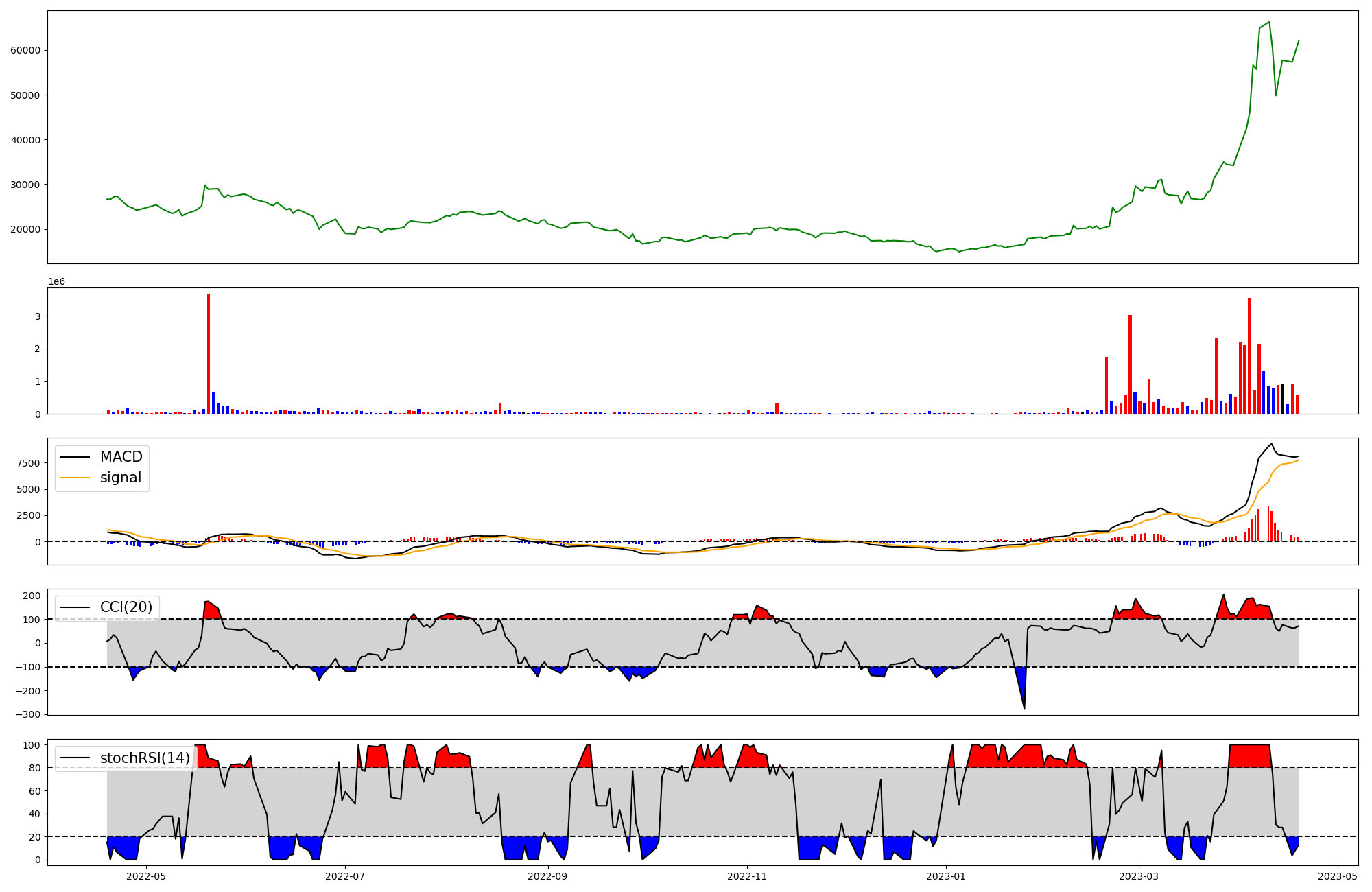Select the 2022-07 x-axis date label
1372x892 pixels.
point(345,876)
